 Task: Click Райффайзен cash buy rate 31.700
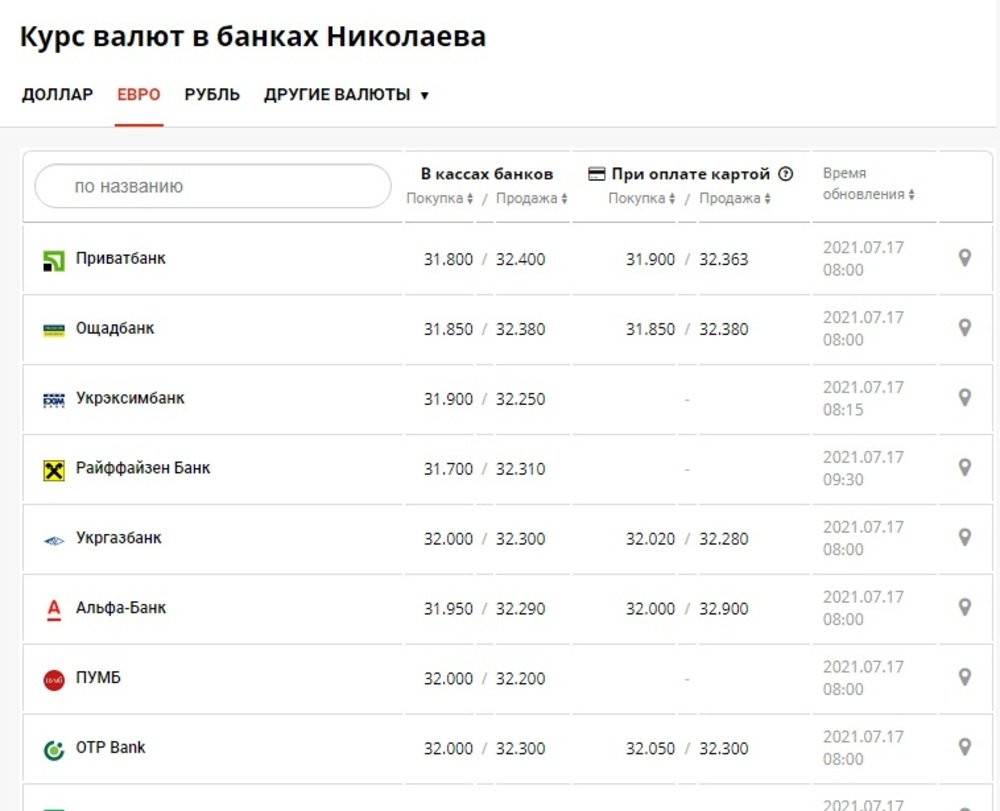click(x=448, y=469)
